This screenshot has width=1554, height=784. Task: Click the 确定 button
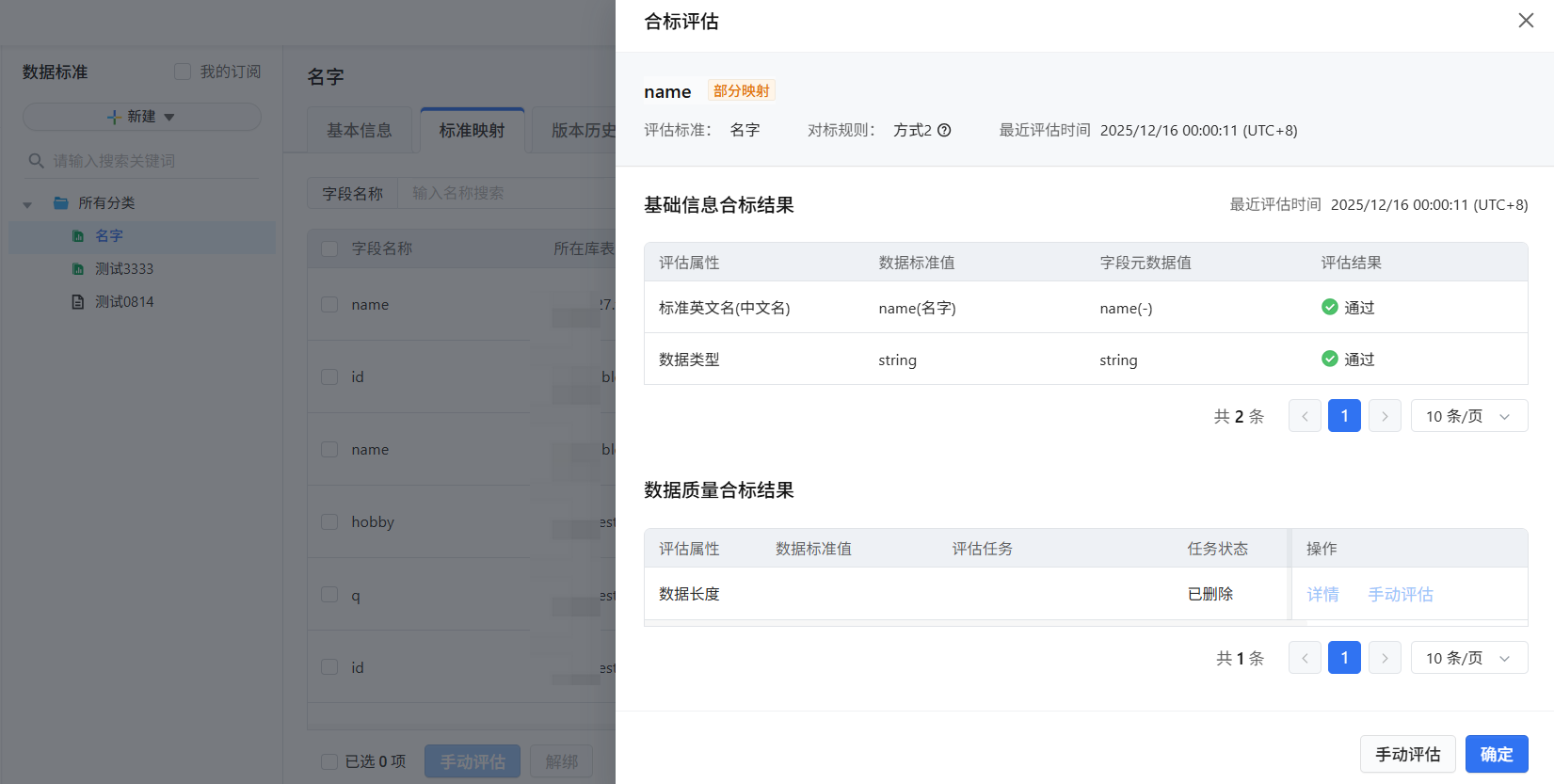[x=1496, y=754]
